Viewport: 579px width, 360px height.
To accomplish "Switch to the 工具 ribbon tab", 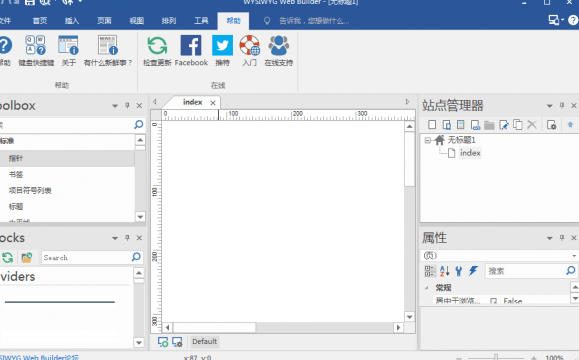I will (x=201, y=21).
